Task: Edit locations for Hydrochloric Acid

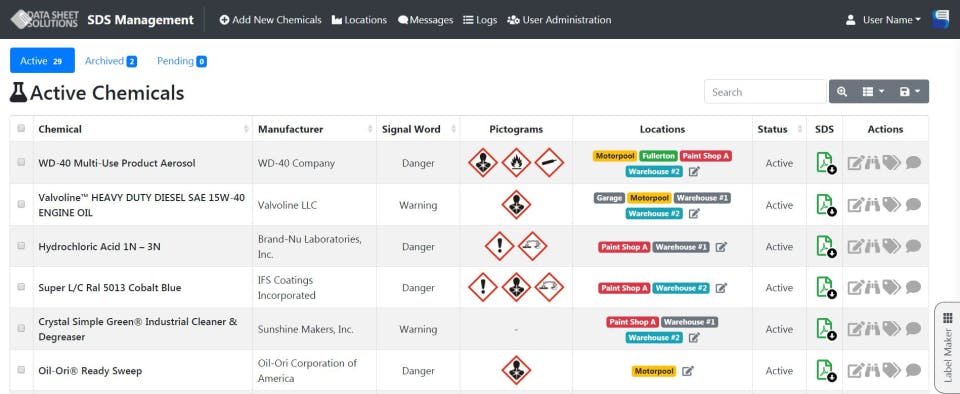Action: tap(721, 247)
